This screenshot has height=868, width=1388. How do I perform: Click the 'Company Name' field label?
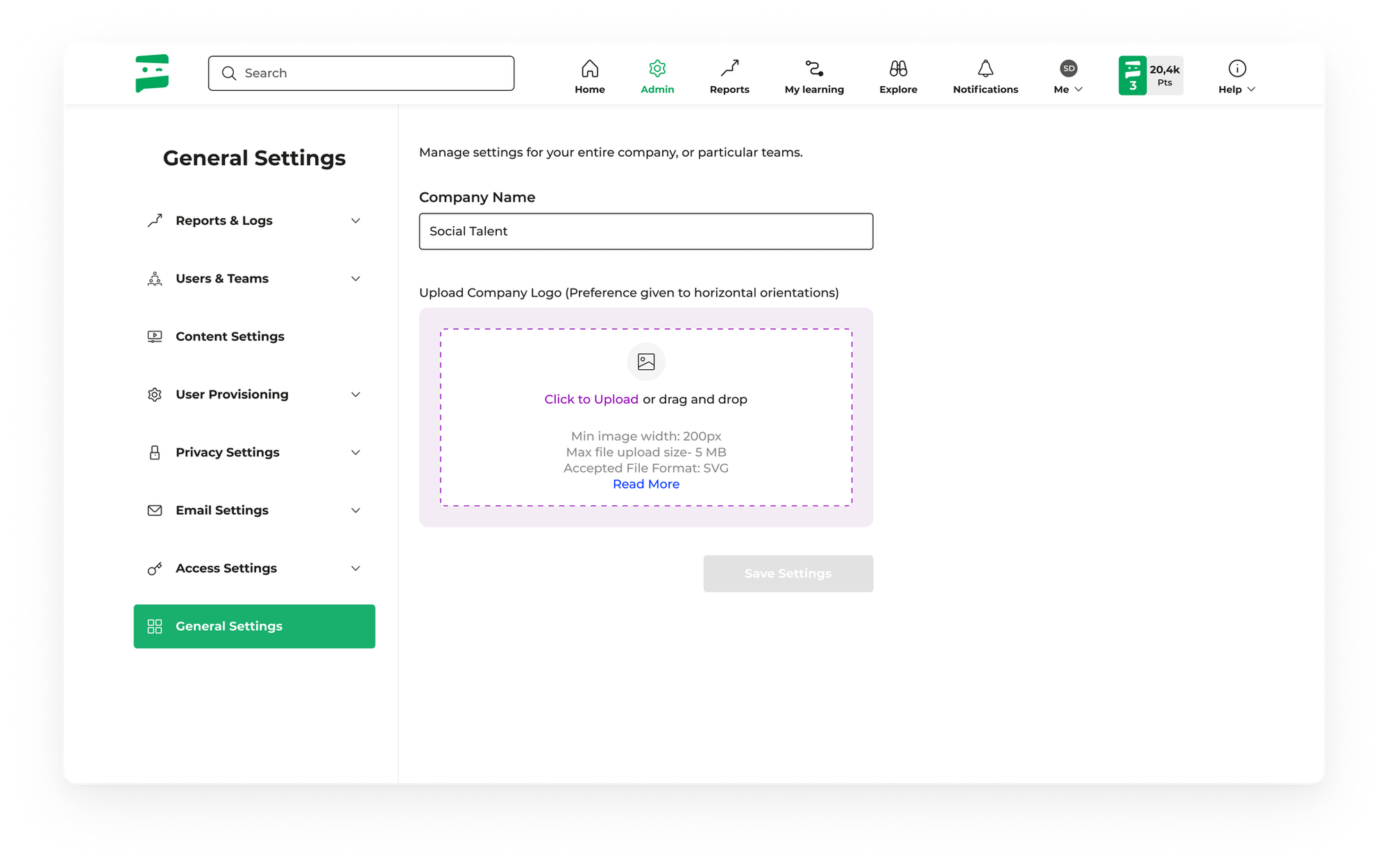tap(477, 198)
